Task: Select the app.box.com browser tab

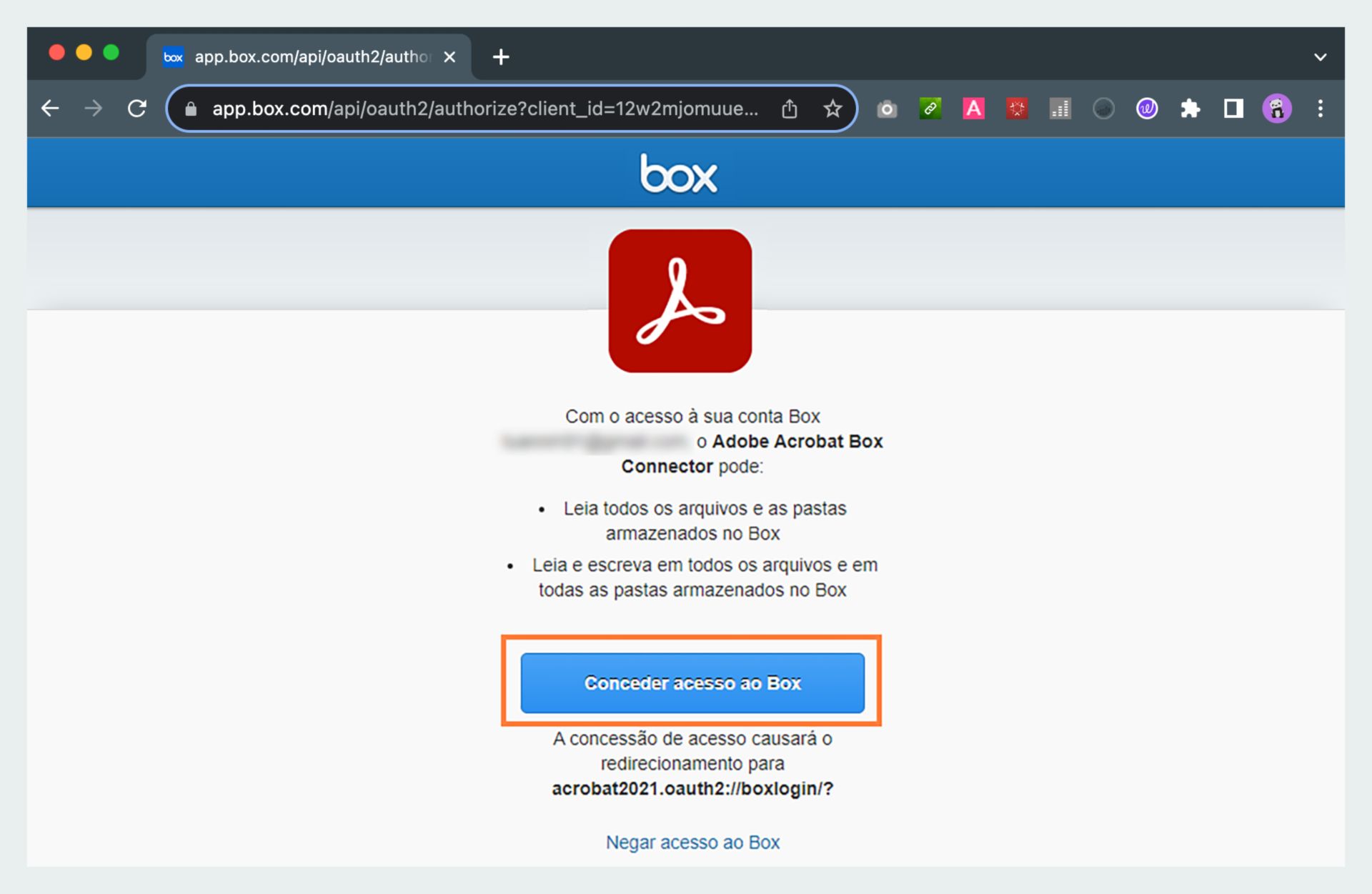Action: coord(300,56)
